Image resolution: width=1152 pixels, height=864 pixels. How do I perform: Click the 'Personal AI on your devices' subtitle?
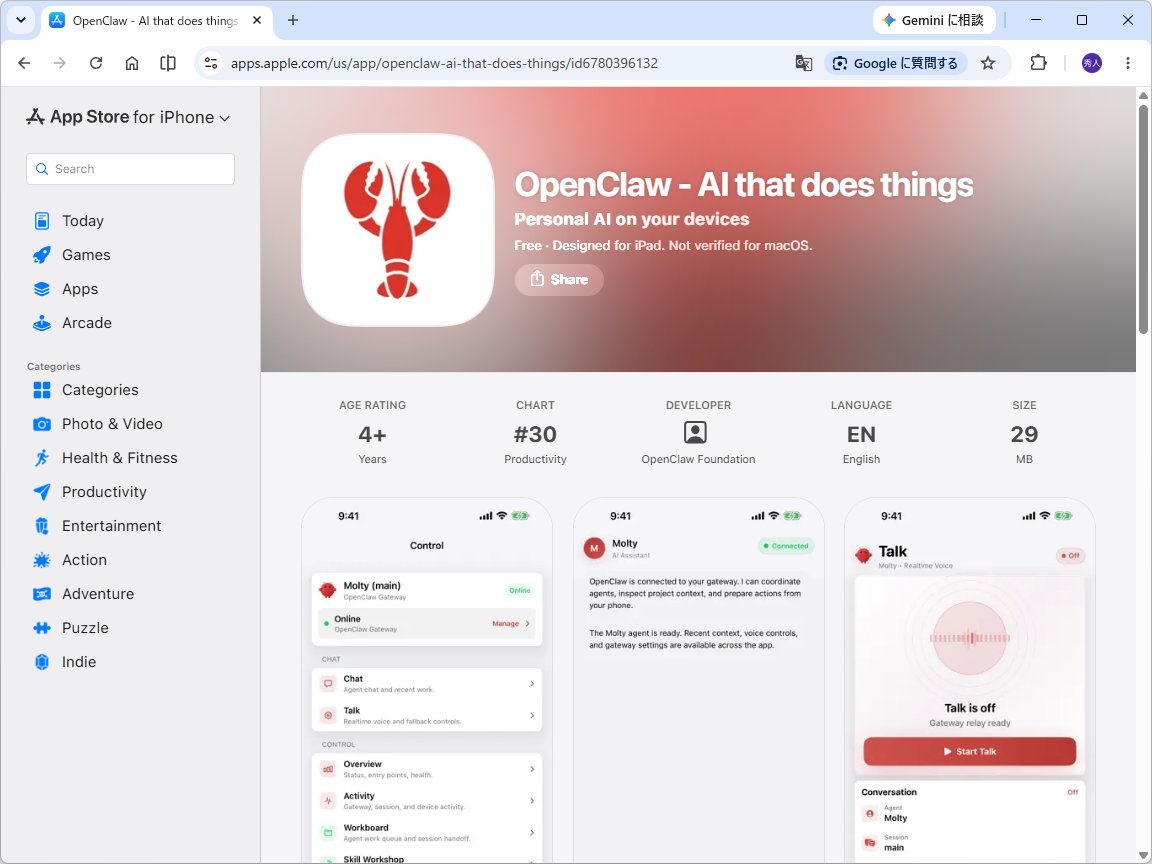(x=632, y=219)
